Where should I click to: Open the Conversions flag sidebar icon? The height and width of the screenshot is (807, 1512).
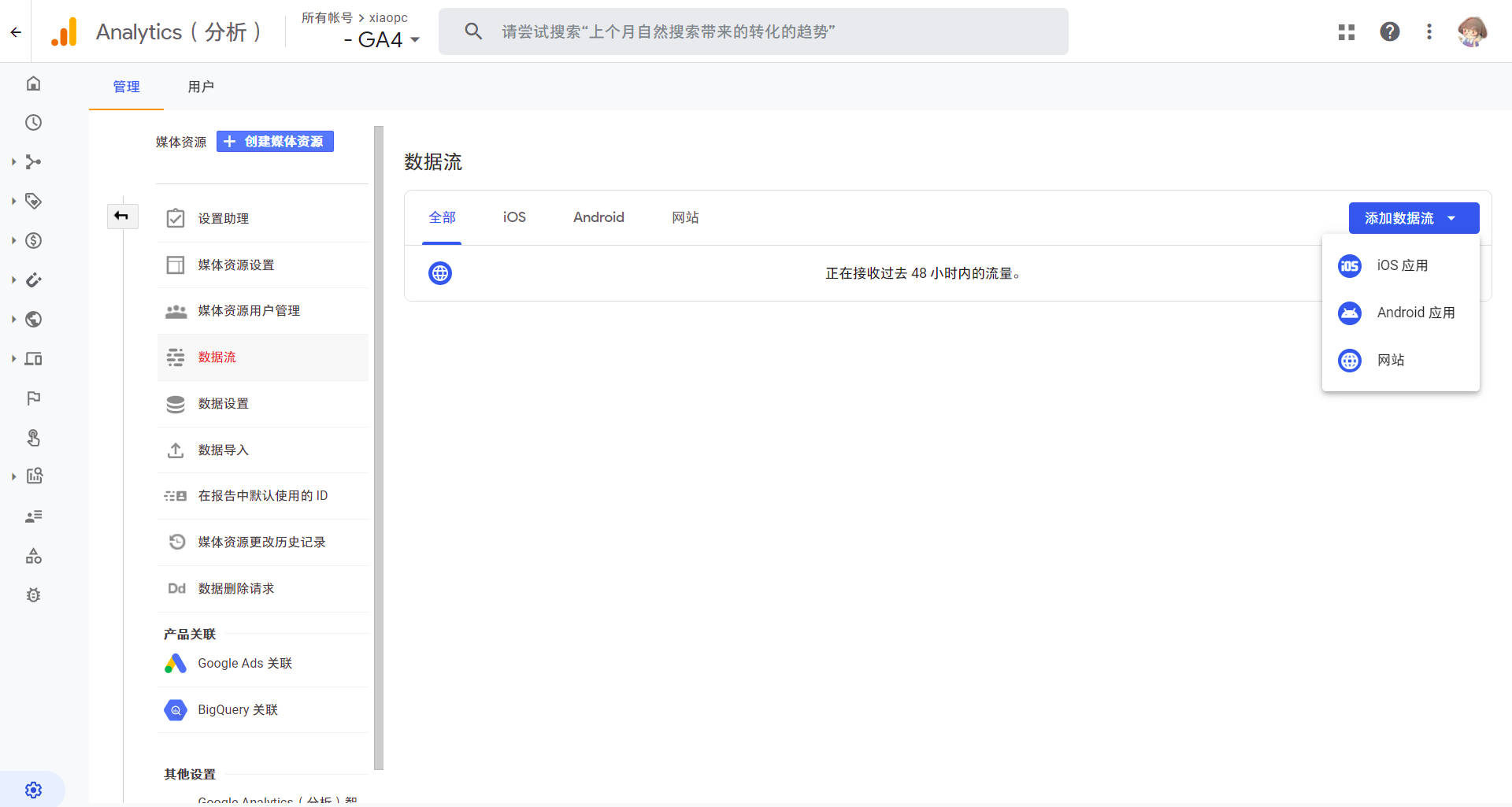33,398
